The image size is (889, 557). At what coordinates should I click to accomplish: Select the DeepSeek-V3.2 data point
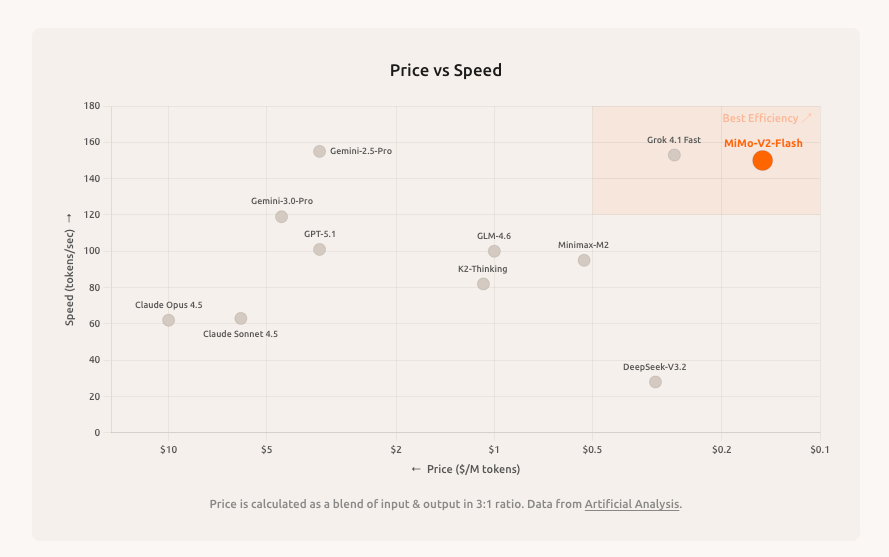tap(655, 382)
